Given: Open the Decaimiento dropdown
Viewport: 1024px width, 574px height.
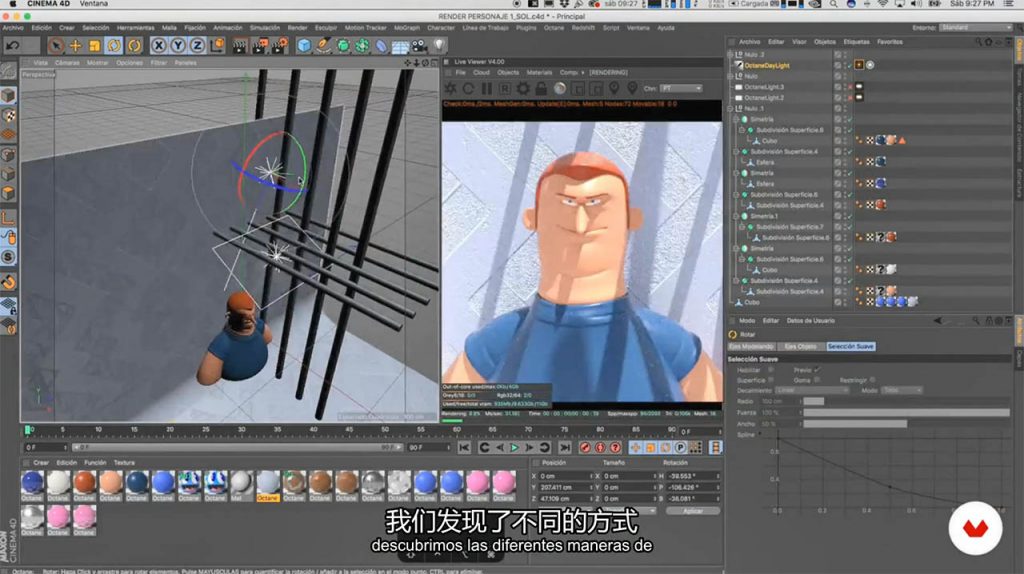Looking at the screenshot, I should (812, 390).
